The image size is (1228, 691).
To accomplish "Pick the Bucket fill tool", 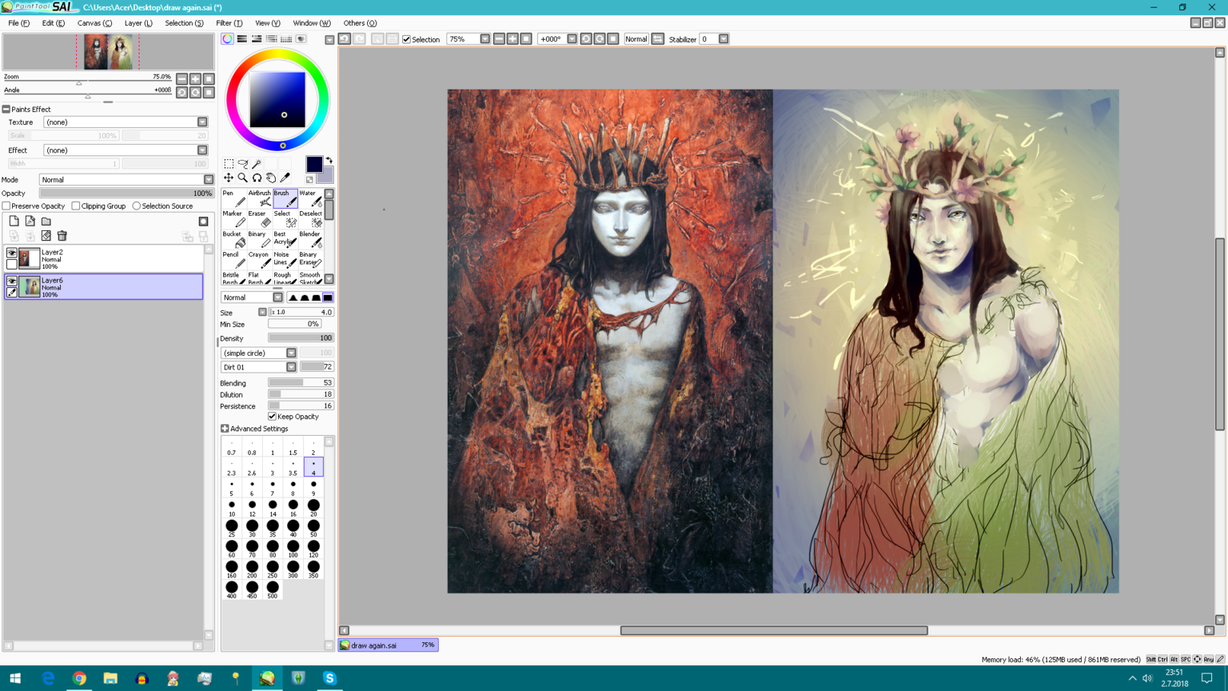I will 232,239.
